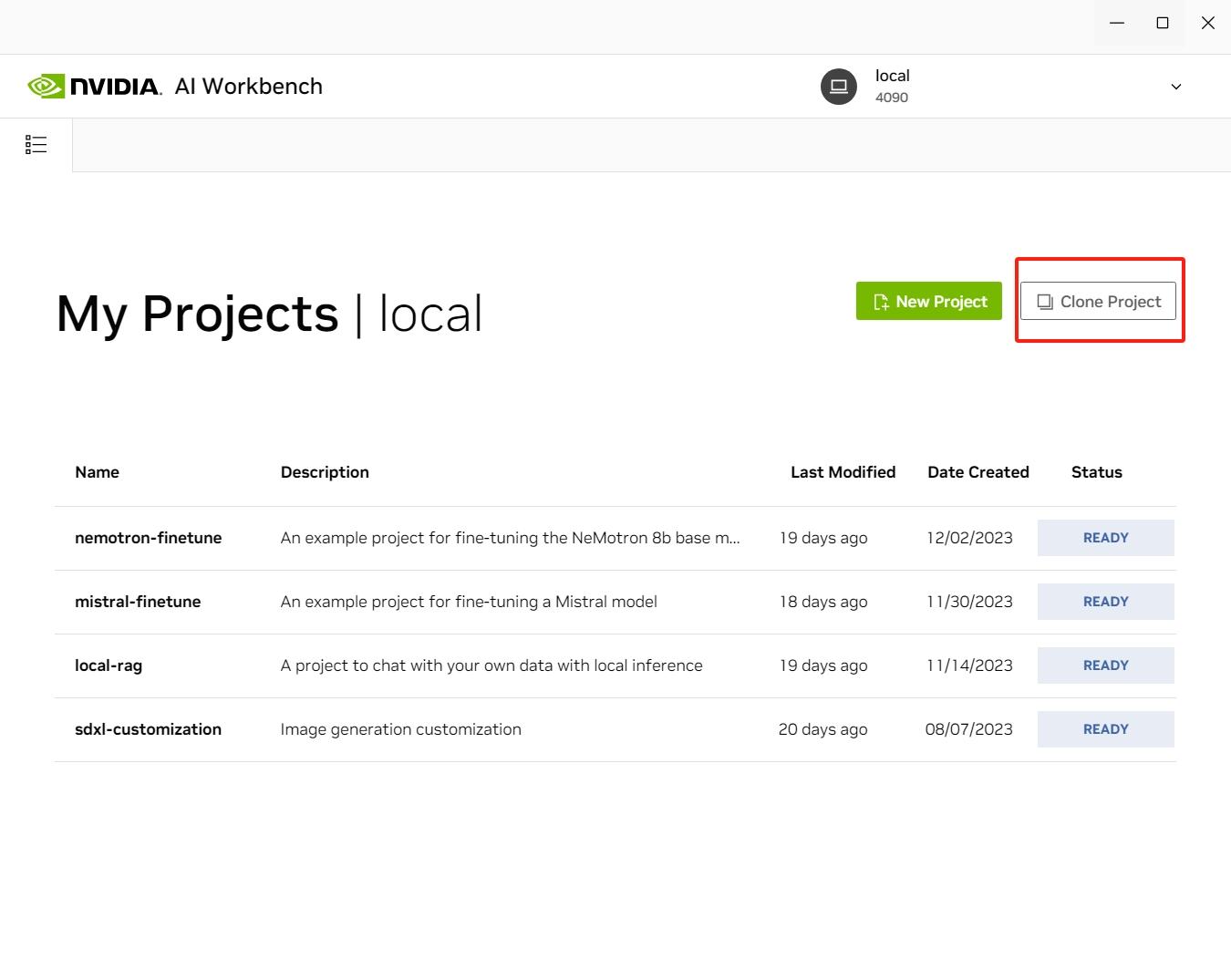Image resolution: width=1231 pixels, height=980 pixels.
Task: Click the READY badge for sdxl-customization
Action: click(x=1105, y=728)
